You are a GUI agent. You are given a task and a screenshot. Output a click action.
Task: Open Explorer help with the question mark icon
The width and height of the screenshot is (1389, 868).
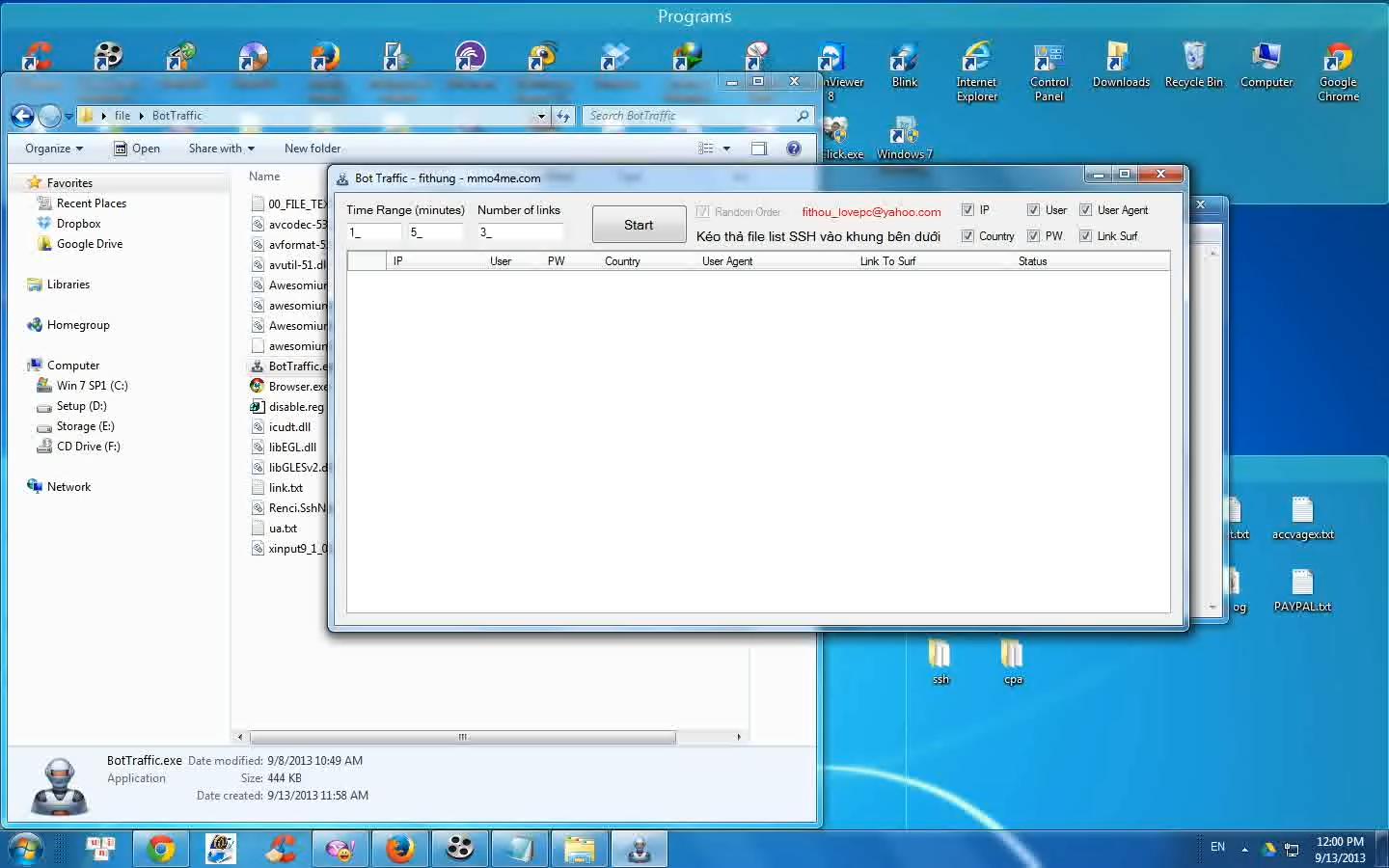coord(794,149)
